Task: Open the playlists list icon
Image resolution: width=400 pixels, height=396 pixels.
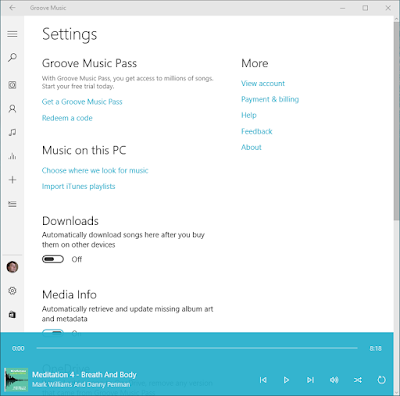Action: pyautogui.click(x=12, y=204)
